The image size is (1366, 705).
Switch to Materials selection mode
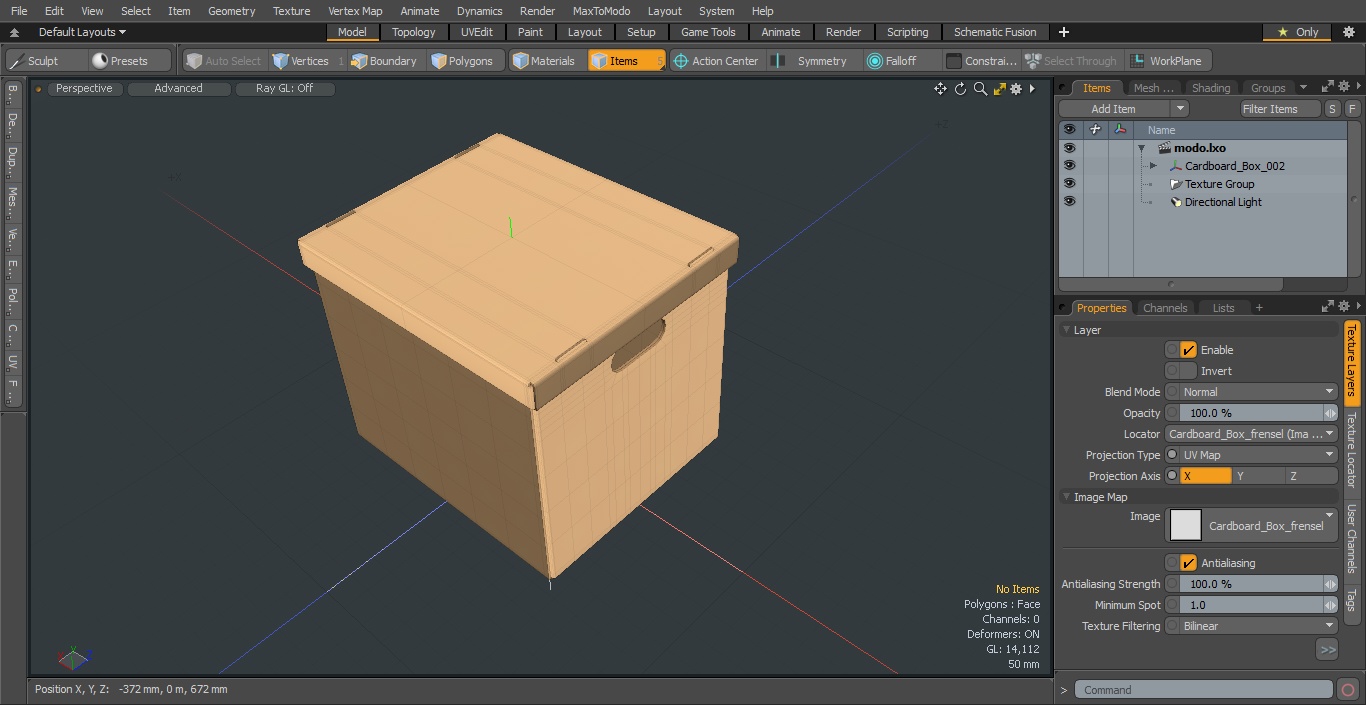coord(544,61)
